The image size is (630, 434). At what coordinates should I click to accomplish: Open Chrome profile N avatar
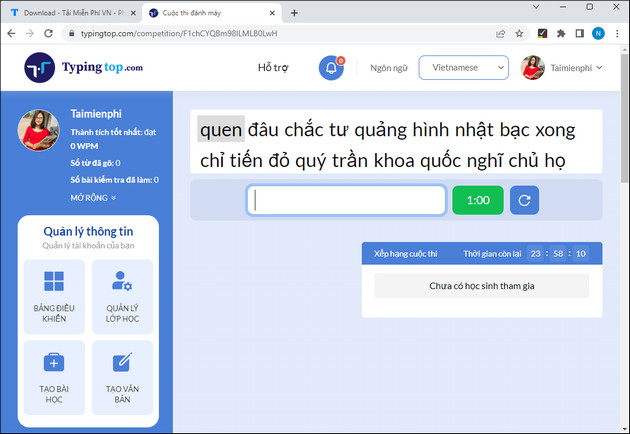click(598, 33)
